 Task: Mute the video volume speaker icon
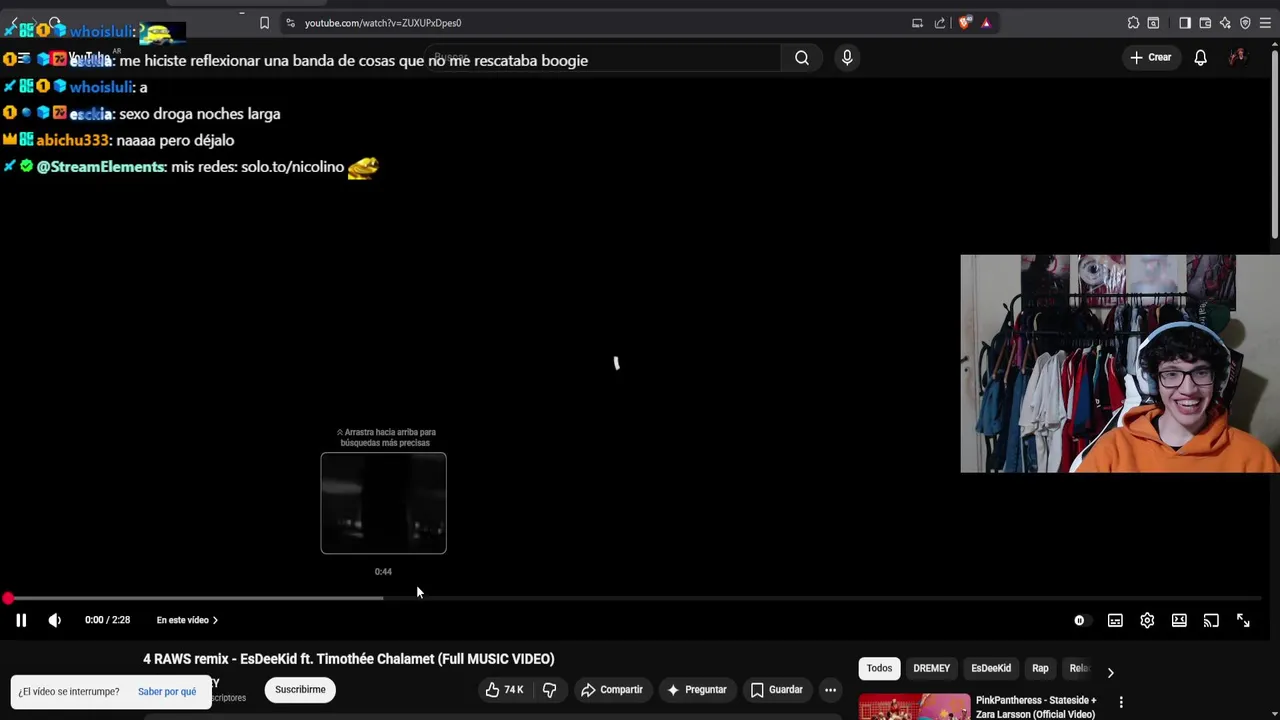[54, 620]
